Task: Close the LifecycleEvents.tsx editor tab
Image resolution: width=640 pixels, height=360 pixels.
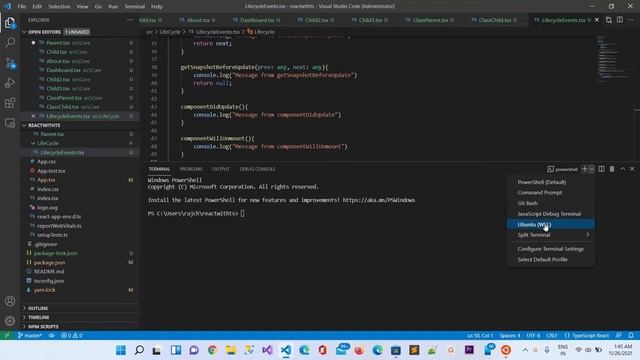Action: coord(597,20)
